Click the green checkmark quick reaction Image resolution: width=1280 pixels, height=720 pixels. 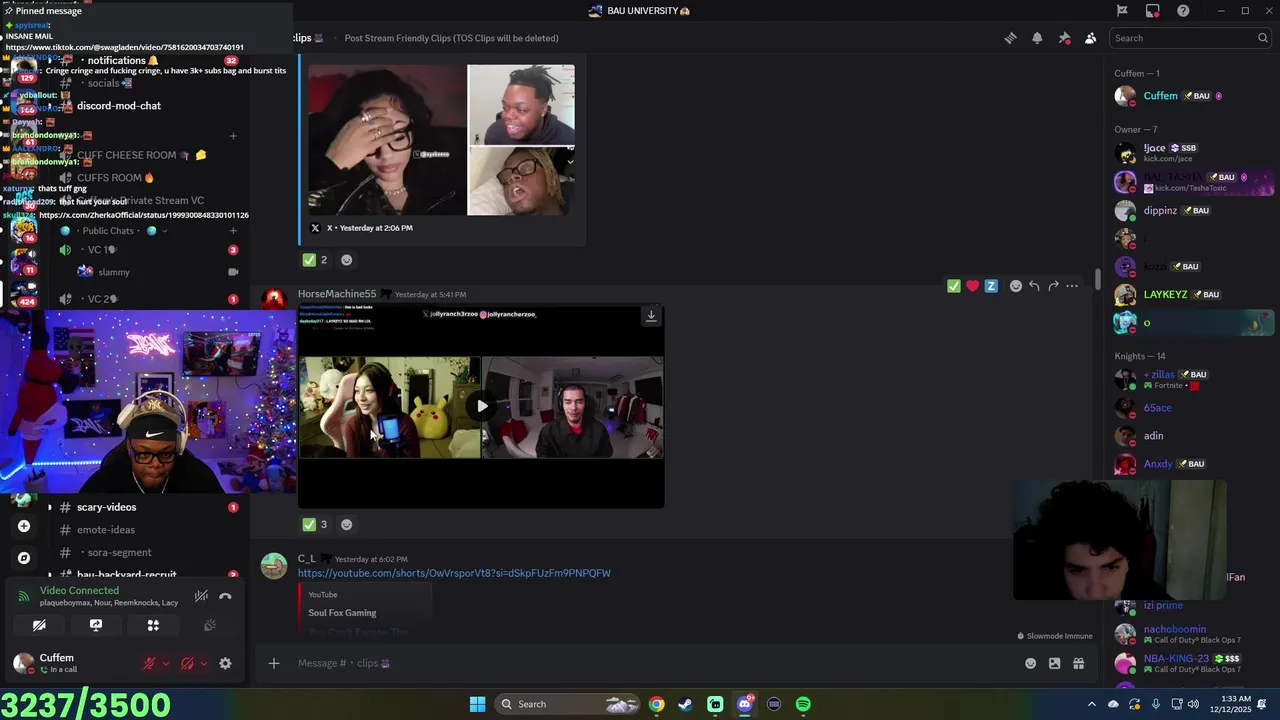(x=954, y=286)
